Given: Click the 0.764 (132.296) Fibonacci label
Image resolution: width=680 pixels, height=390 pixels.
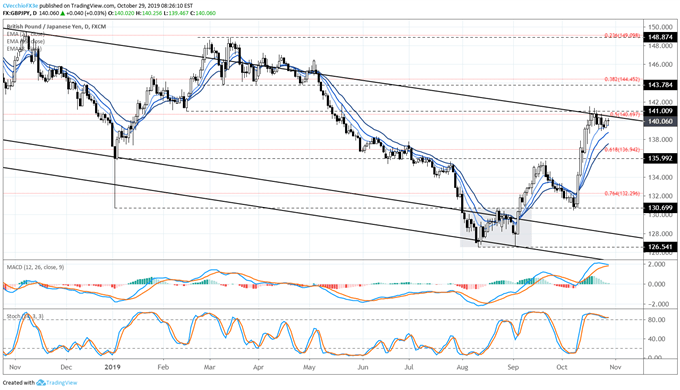Looking at the screenshot, I should pos(622,193).
